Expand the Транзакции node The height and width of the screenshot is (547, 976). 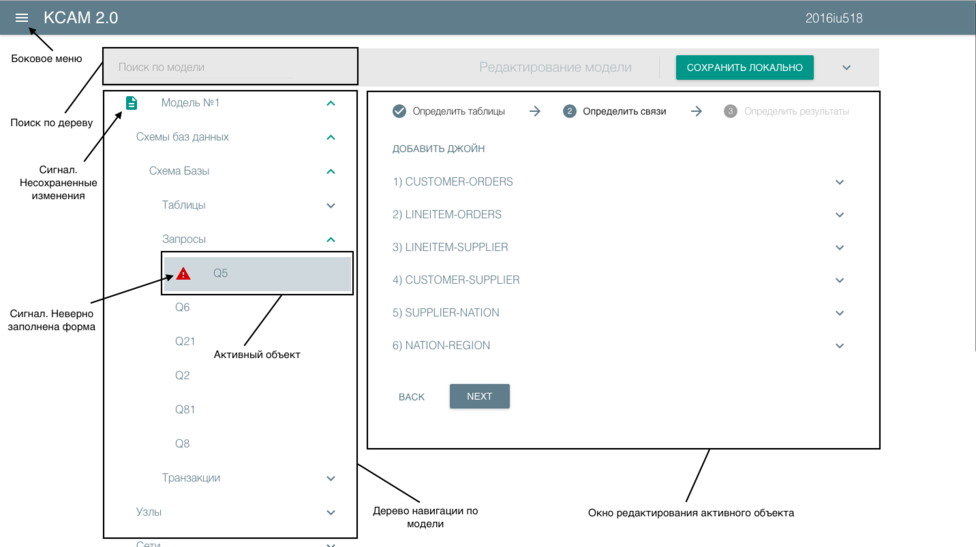tap(331, 479)
